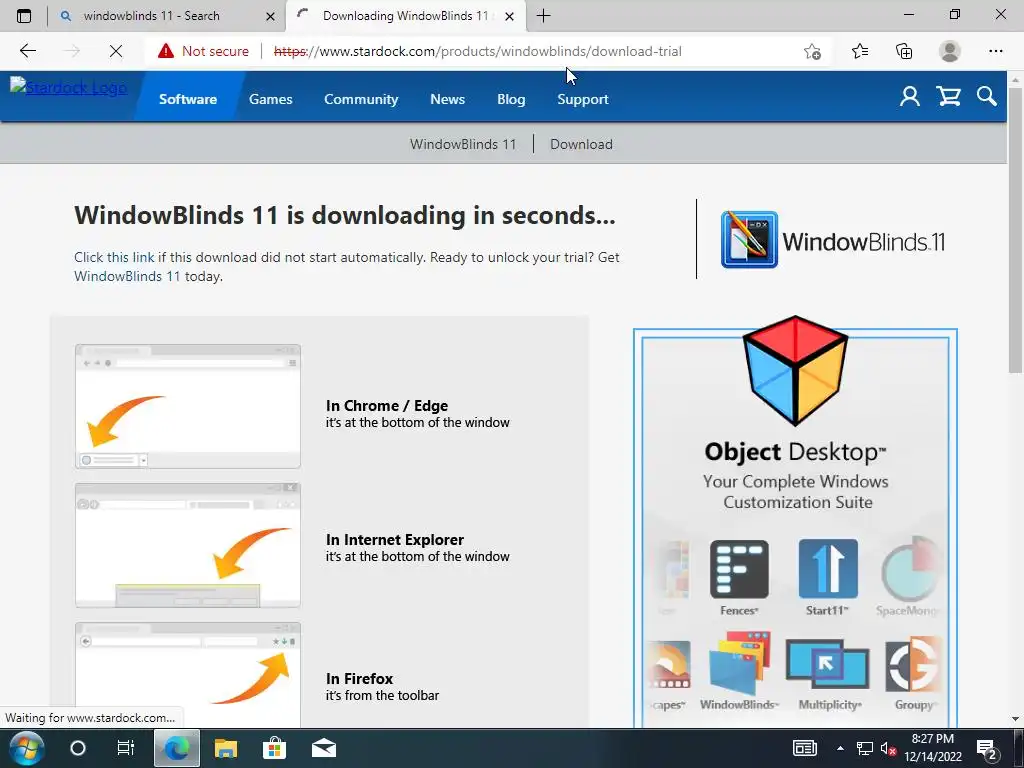Open the Windows Start button
Screen dimensions: 1024x768
coord(26,748)
